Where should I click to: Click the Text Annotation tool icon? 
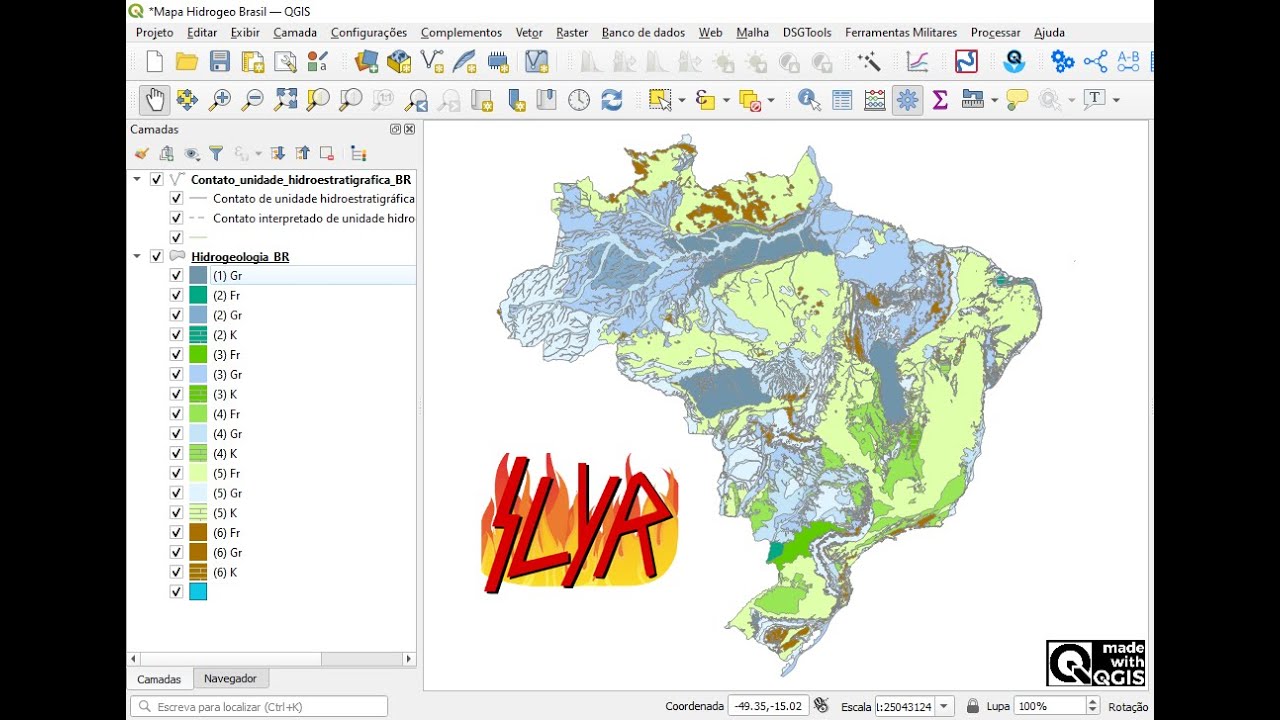(1095, 100)
